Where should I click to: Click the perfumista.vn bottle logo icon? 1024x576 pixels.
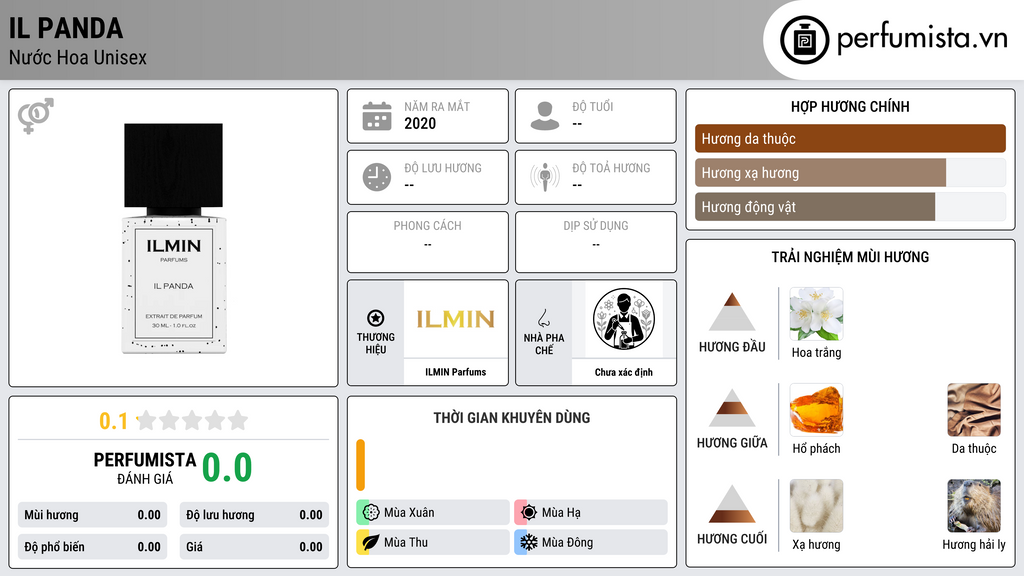click(805, 40)
